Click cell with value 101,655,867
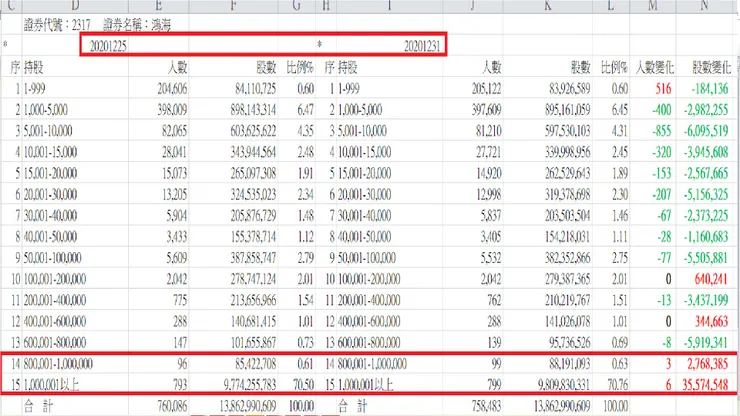This screenshot has width=740, height=416. 253,342
